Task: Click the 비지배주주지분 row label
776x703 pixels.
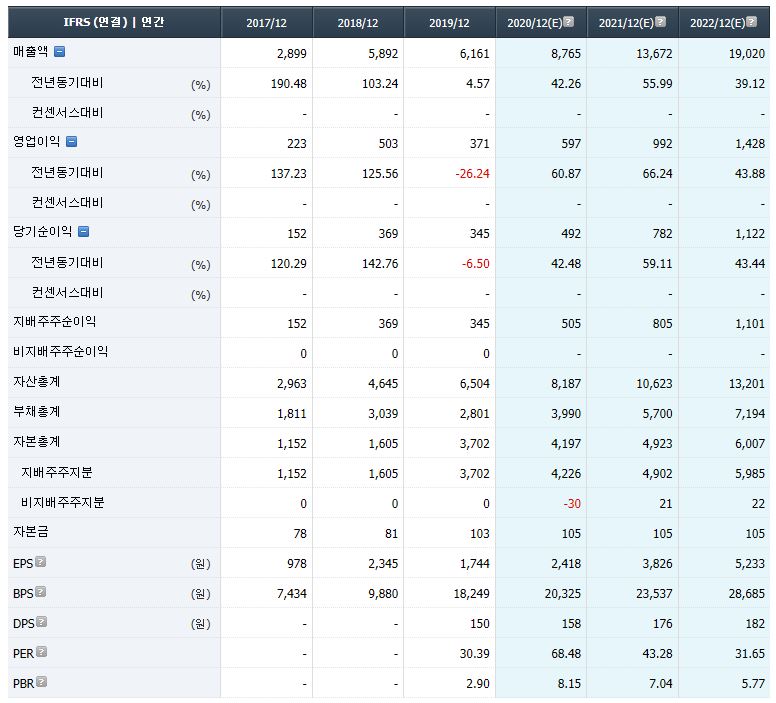Action: coord(62,503)
